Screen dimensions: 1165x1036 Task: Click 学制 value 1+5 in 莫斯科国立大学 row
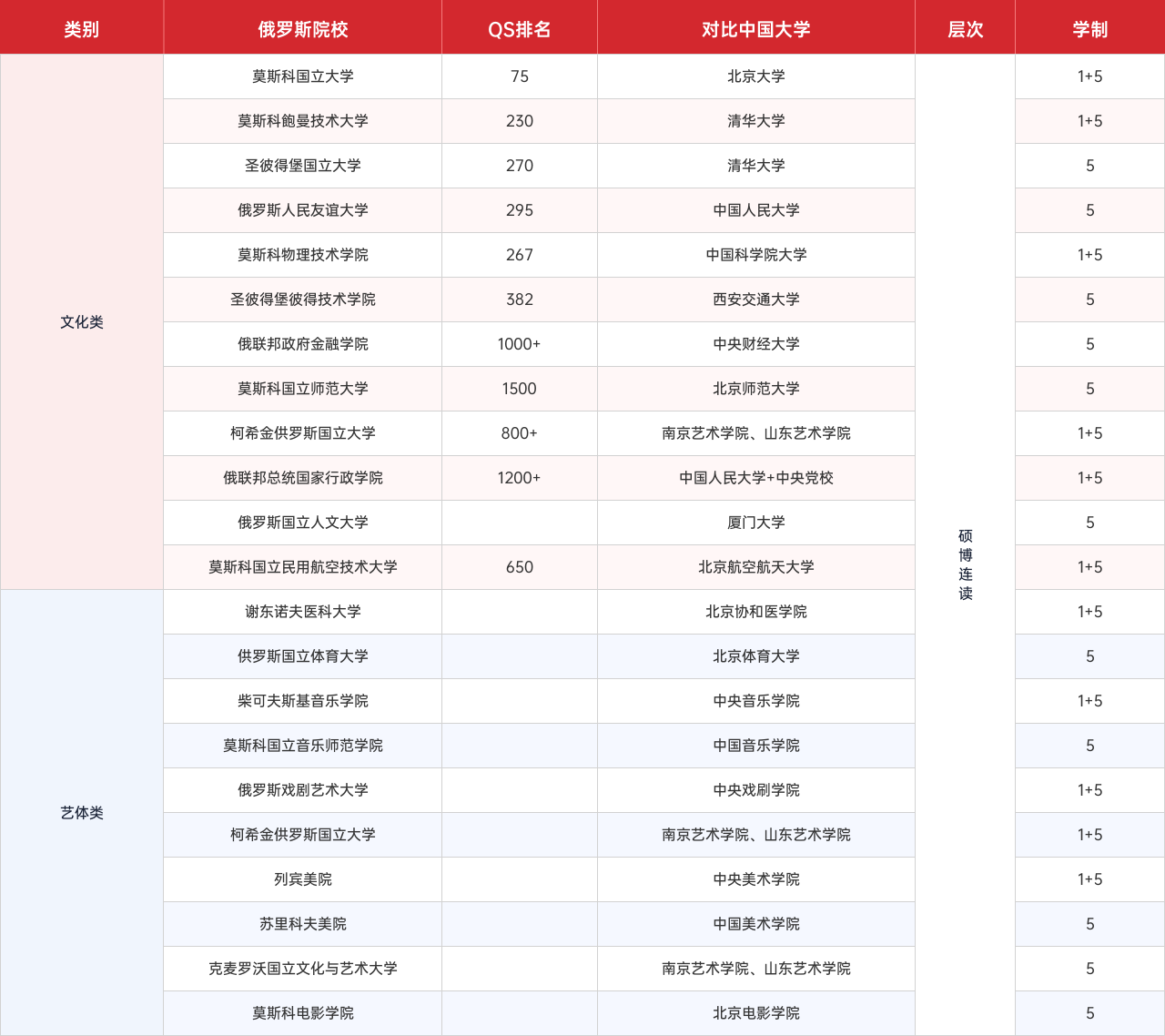(1090, 76)
